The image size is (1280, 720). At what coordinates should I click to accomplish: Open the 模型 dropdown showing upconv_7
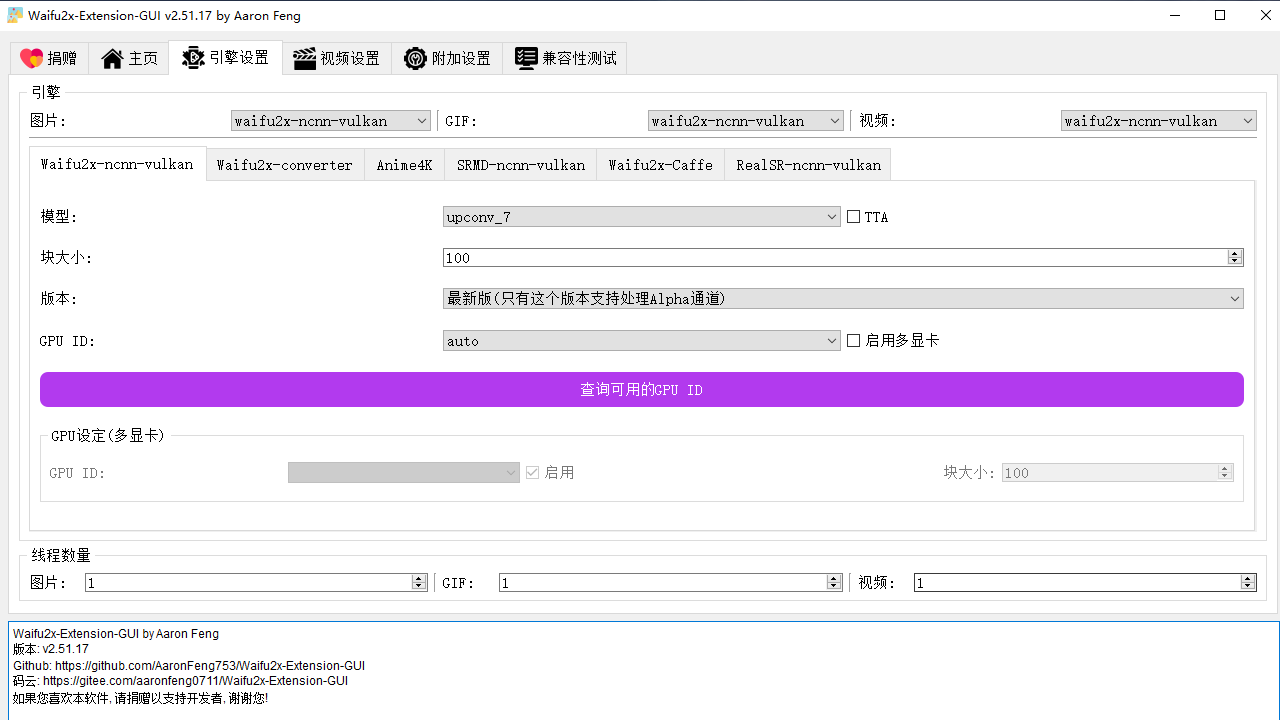(640, 216)
